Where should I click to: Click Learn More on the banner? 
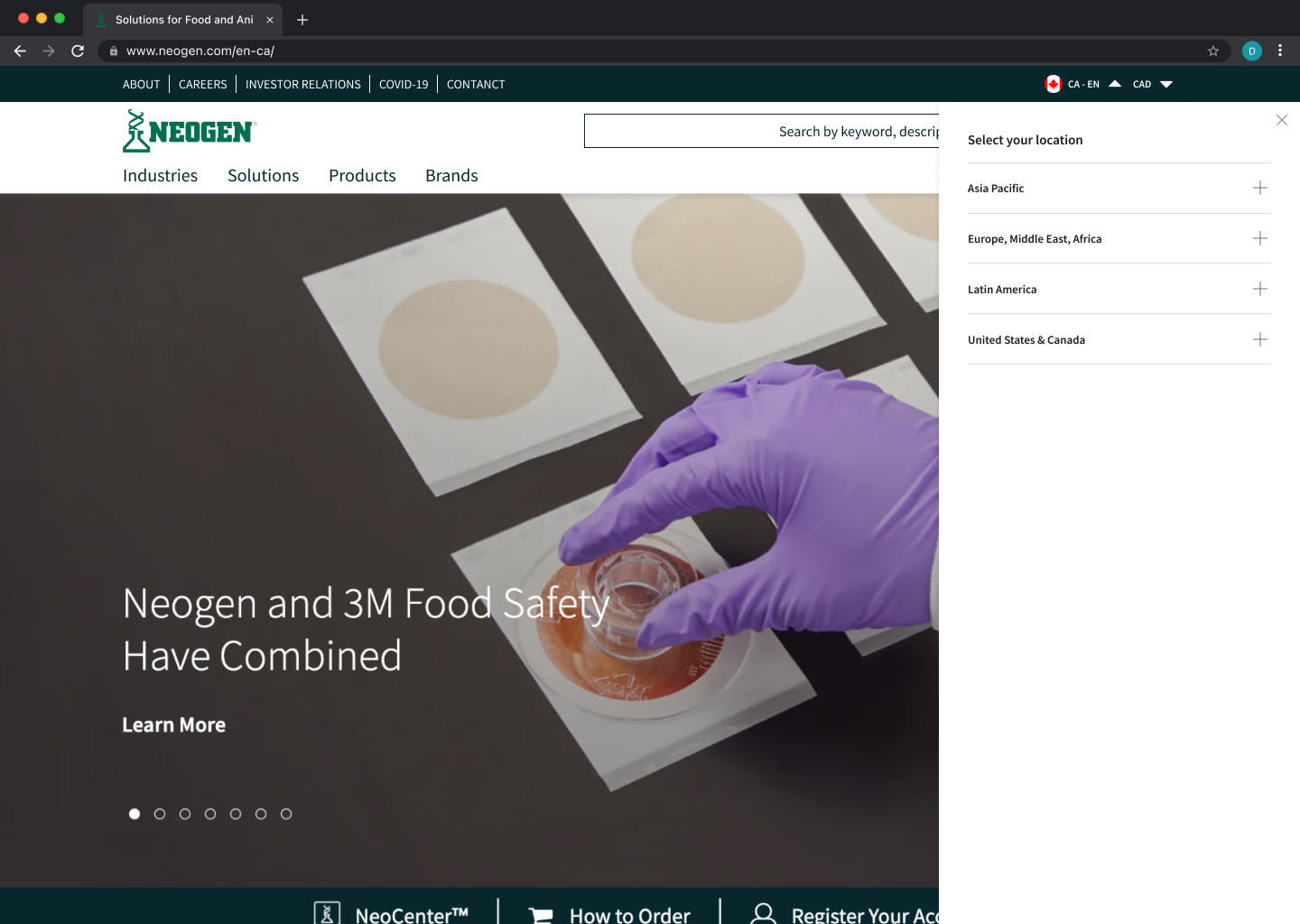tap(174, 725)
